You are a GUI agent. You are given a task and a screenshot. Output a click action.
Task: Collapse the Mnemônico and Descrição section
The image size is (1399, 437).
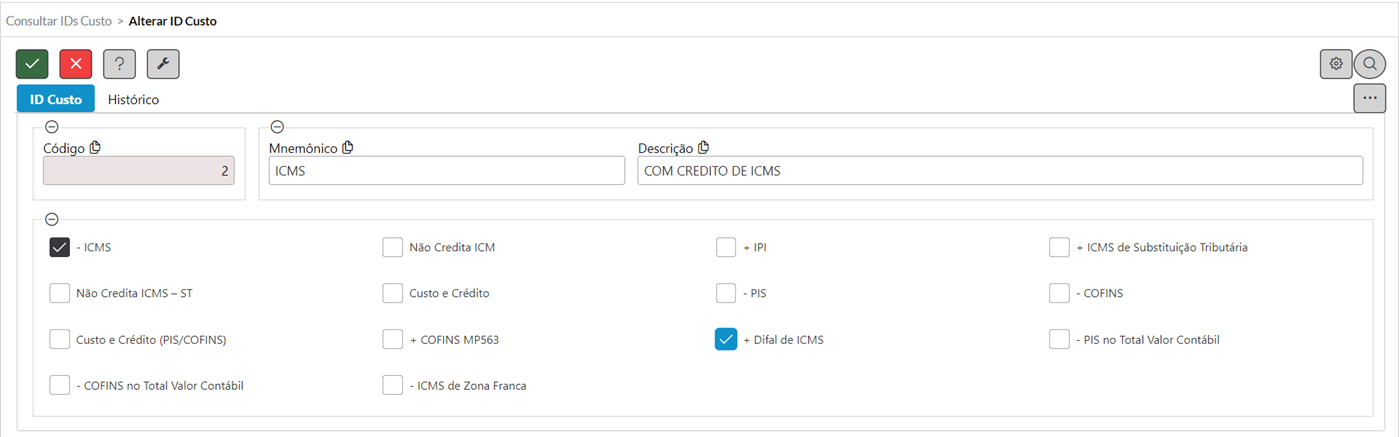pyautogui.click(x=277, y=127)
